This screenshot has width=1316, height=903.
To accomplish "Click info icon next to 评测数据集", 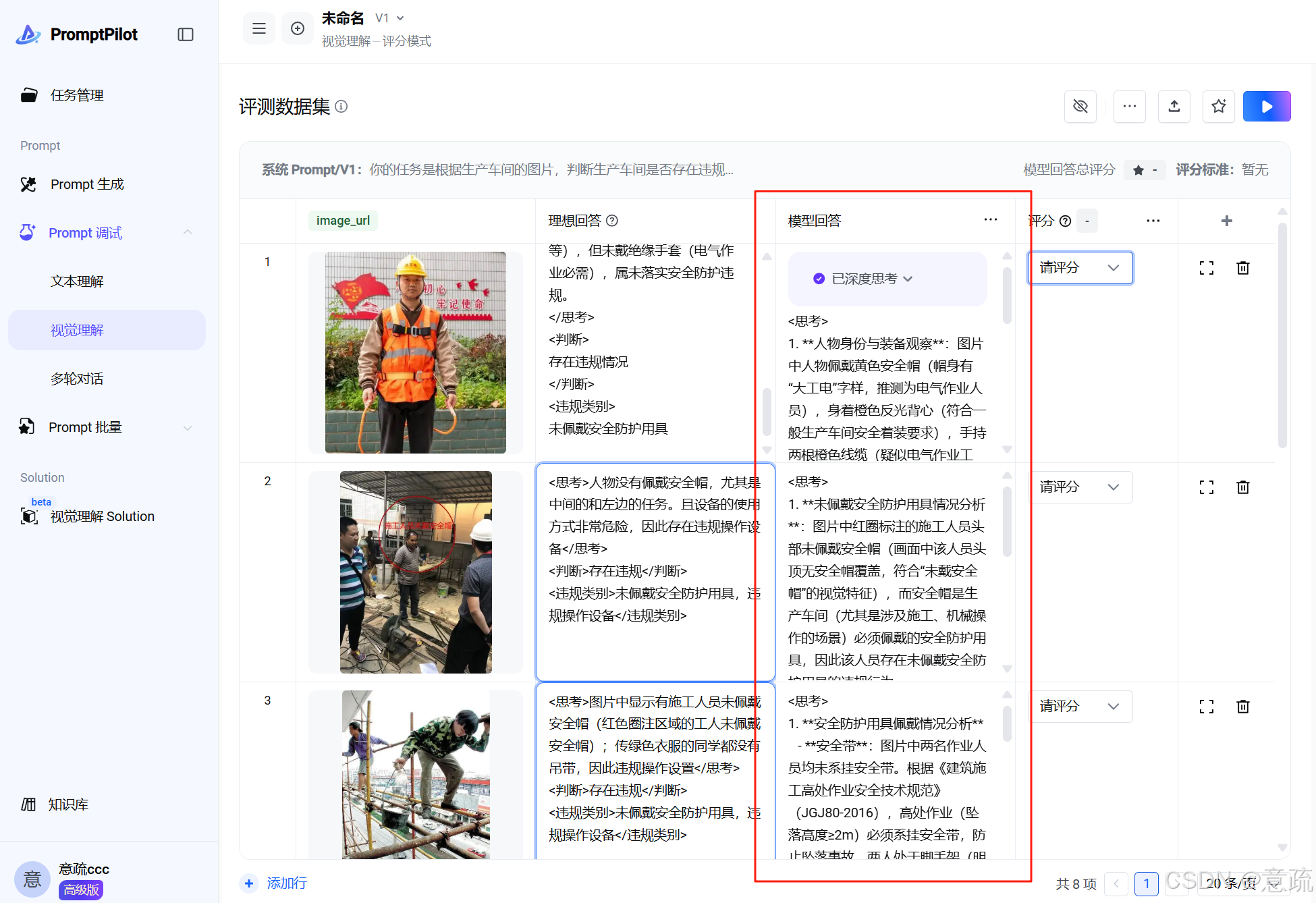I will pyautogui.click(x=341, y=107).
